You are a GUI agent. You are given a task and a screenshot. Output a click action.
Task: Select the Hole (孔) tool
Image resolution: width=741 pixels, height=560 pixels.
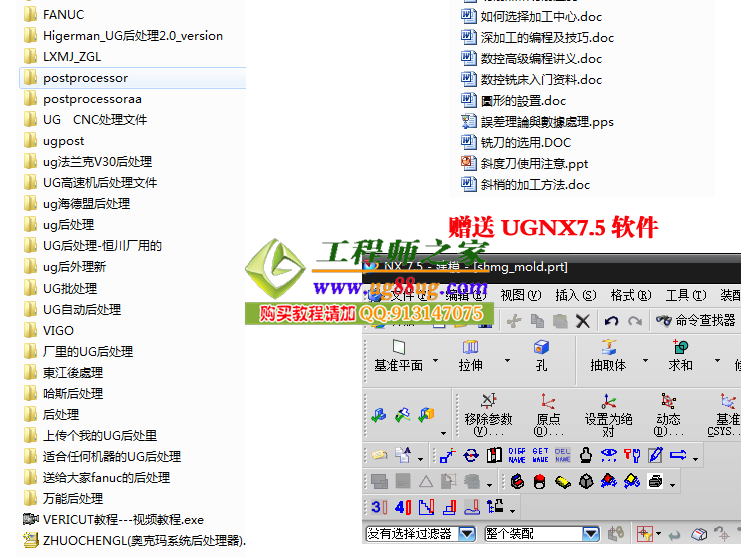click(x=541, y=355)
